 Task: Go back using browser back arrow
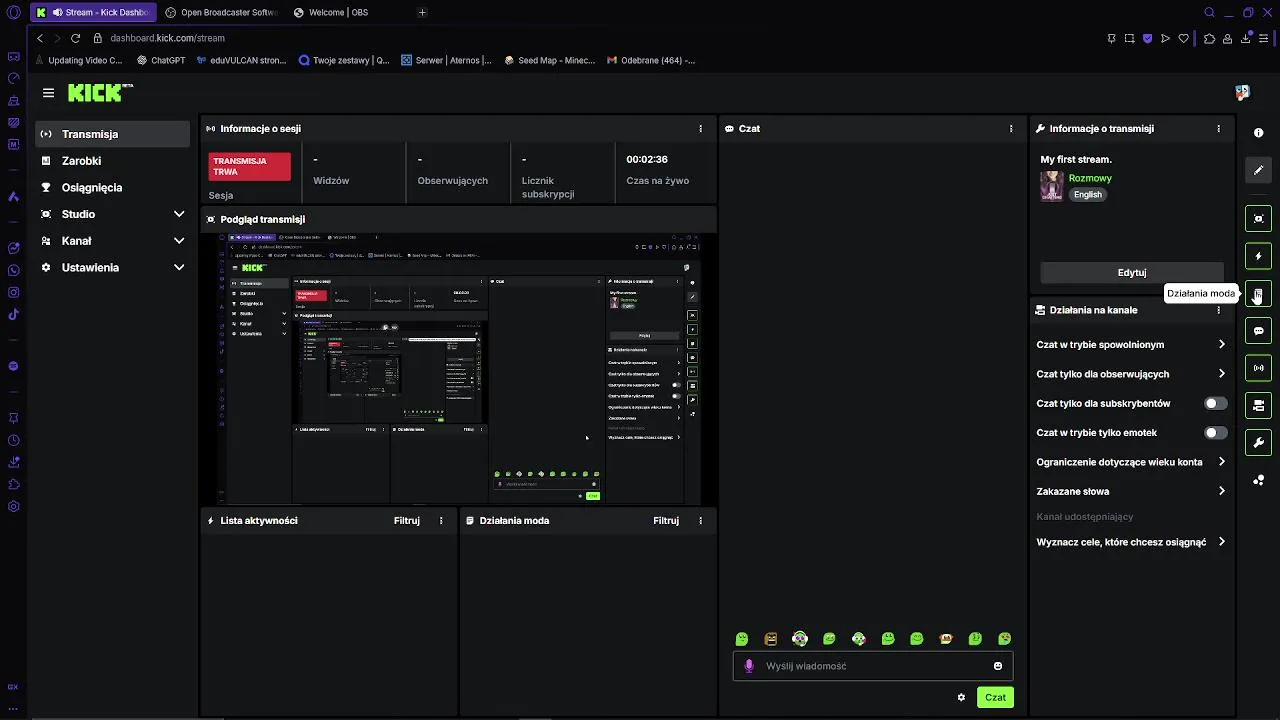(x=40, y=38)
